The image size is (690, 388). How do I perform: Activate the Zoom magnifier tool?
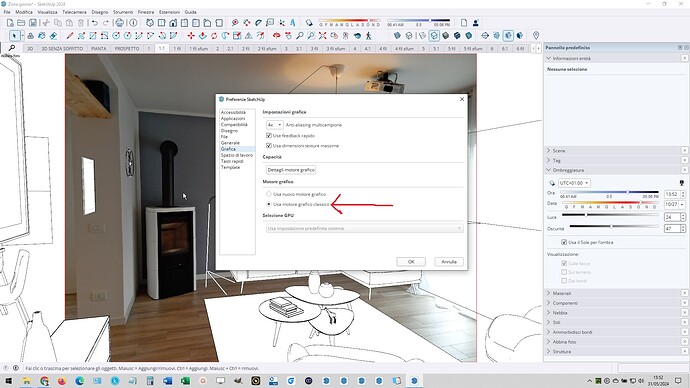(x=300, y=36)
